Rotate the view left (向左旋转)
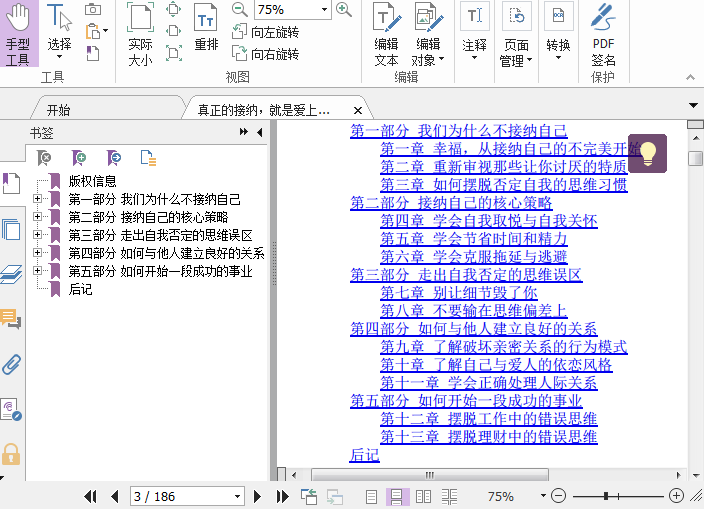 point(266,32)
